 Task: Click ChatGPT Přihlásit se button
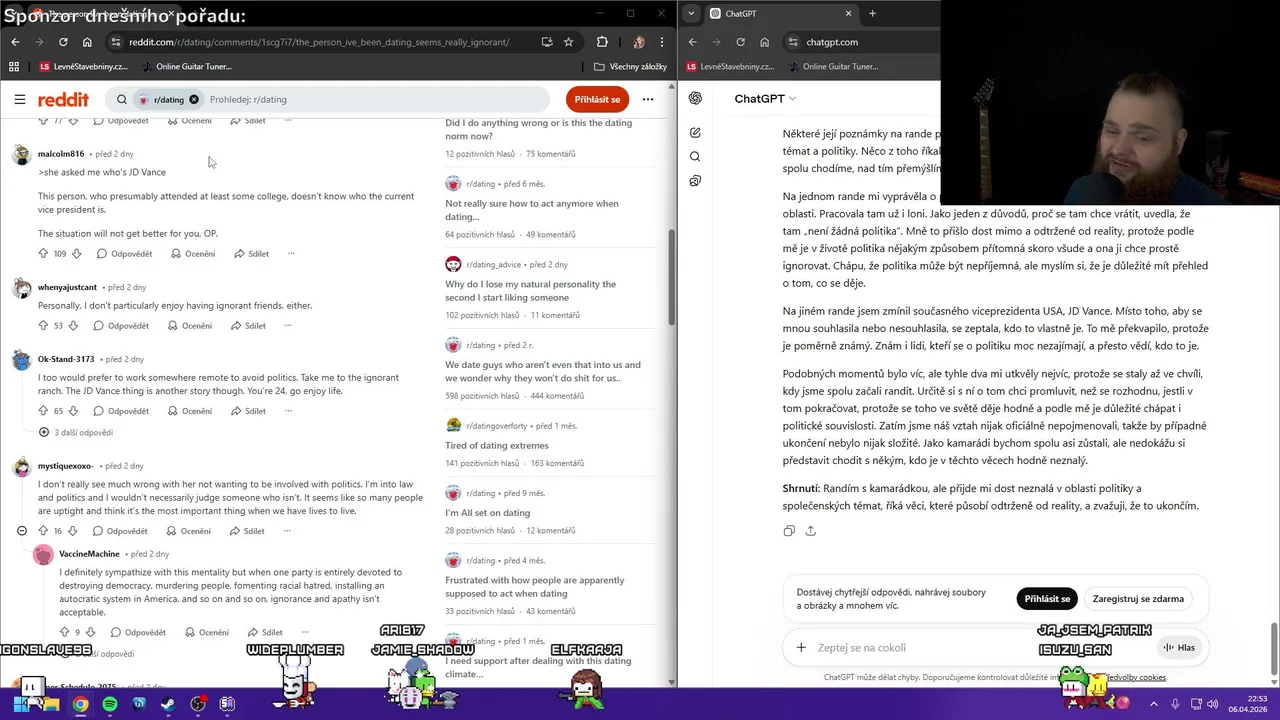[1047, 598]
